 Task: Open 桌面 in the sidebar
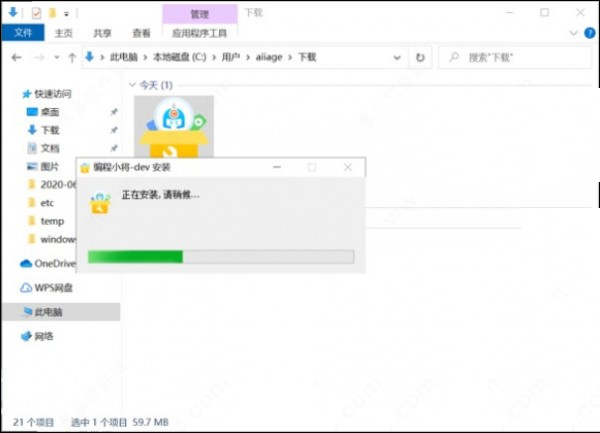tap(50, 112)
